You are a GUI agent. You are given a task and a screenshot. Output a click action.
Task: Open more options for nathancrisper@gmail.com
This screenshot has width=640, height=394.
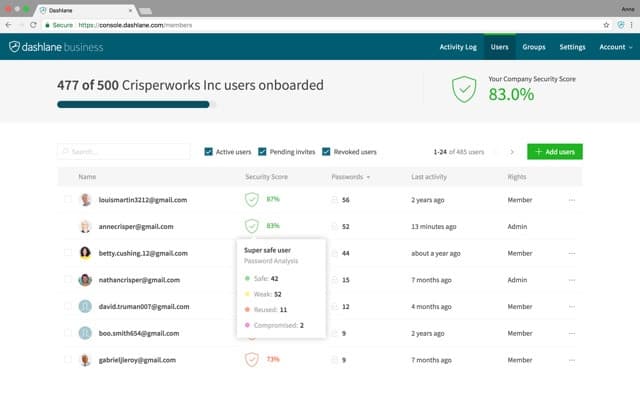(x=572, y=280)
